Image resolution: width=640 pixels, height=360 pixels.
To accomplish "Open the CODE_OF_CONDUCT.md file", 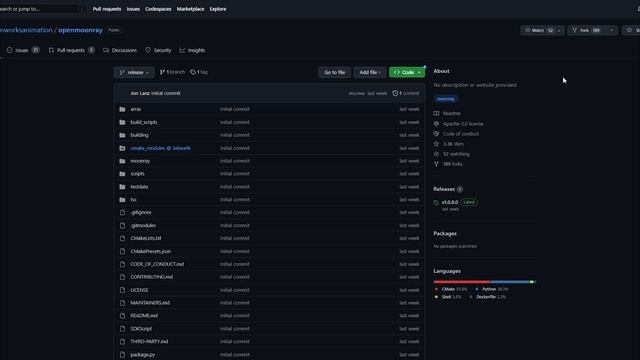I will pos(157,264).
